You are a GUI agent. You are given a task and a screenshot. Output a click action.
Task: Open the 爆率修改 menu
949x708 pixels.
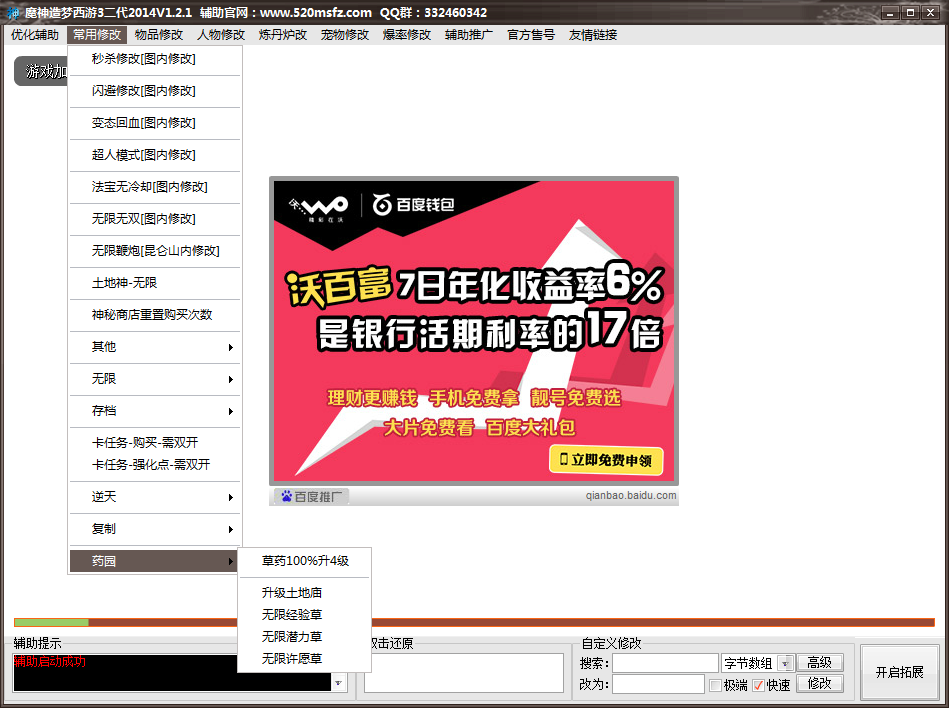[x=407, y=34]
